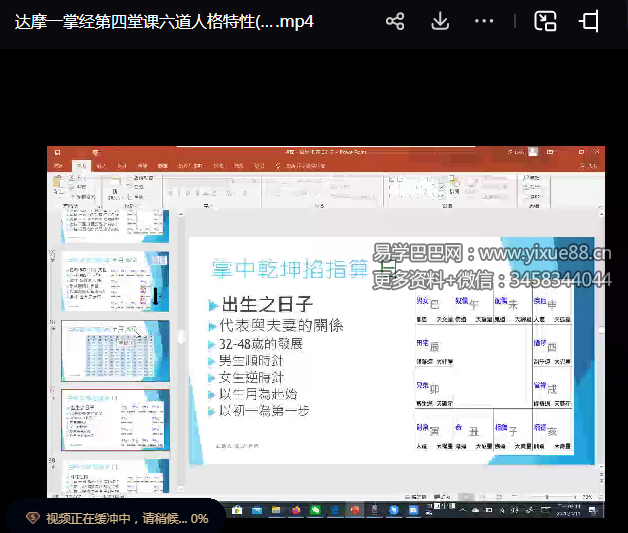Click the 出生之日子 bullet on the slide
The width and height of the screenshot is (628, 533).
coord(266,305)
